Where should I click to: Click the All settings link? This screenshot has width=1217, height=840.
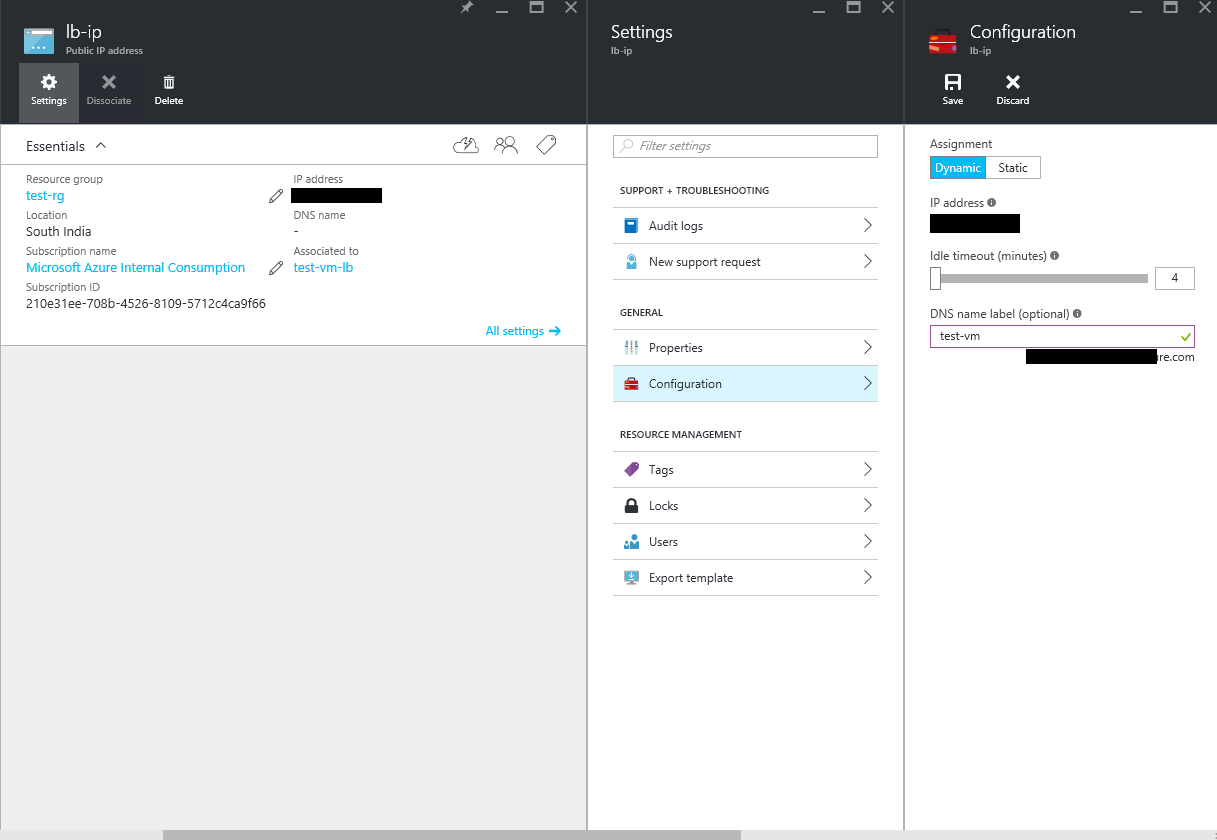[523, 331]
